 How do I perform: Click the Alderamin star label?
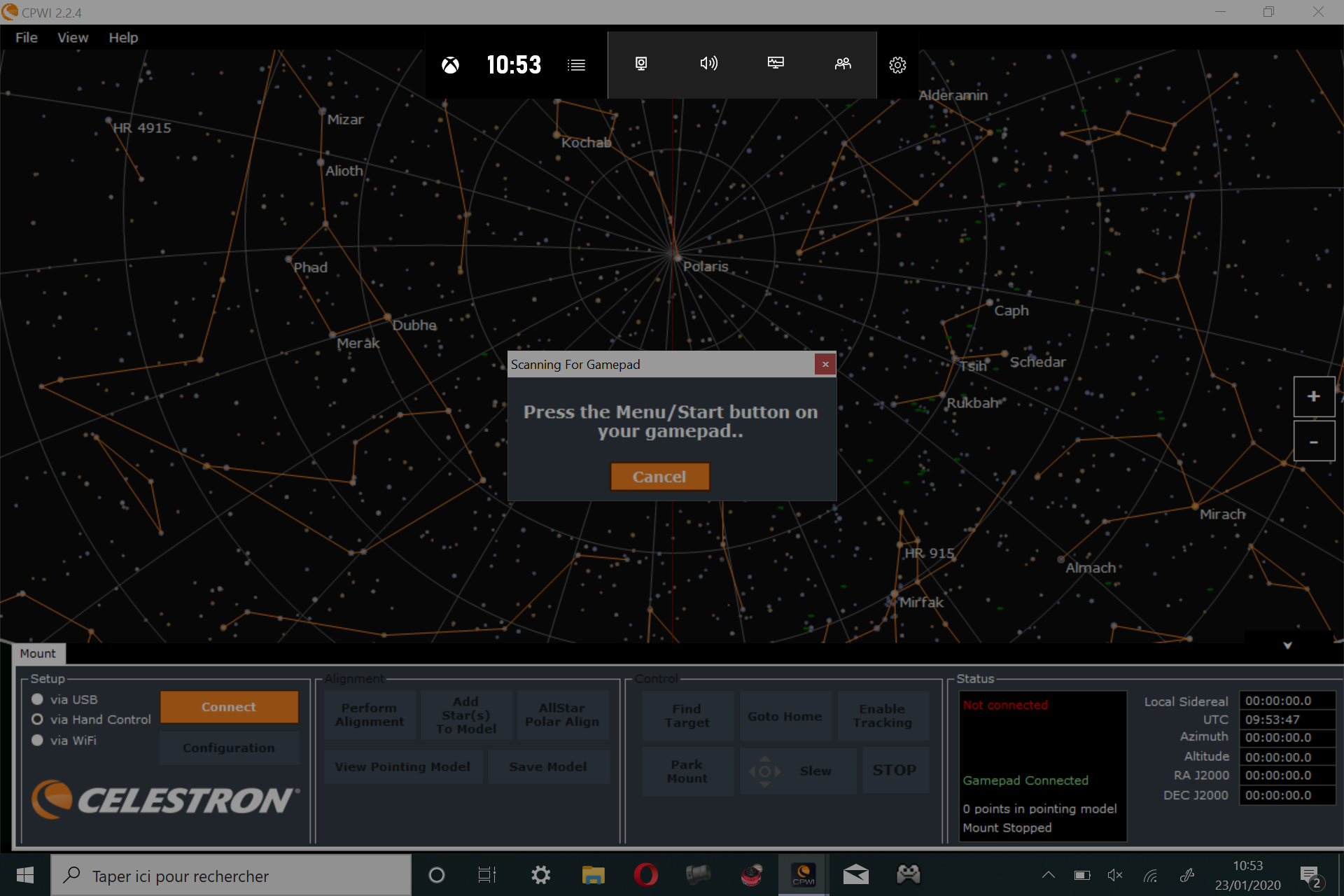click(953, 95)
